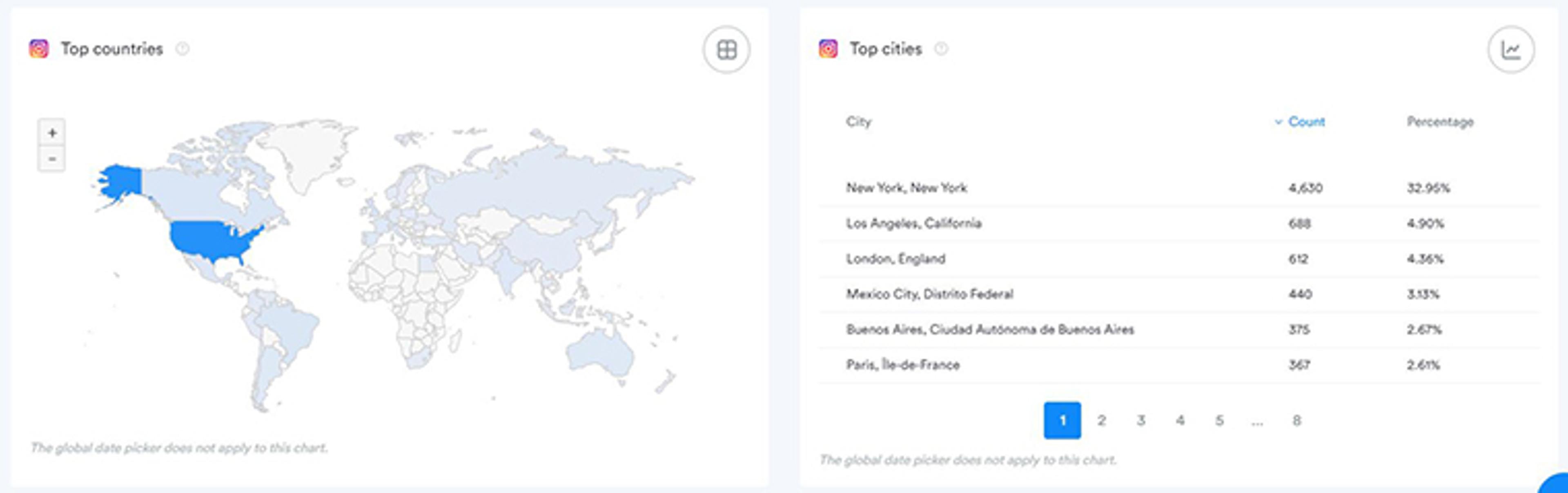This screenshot has height=493, width=1568.
Task: Sort cities table by Count column
Action: 1306,122
